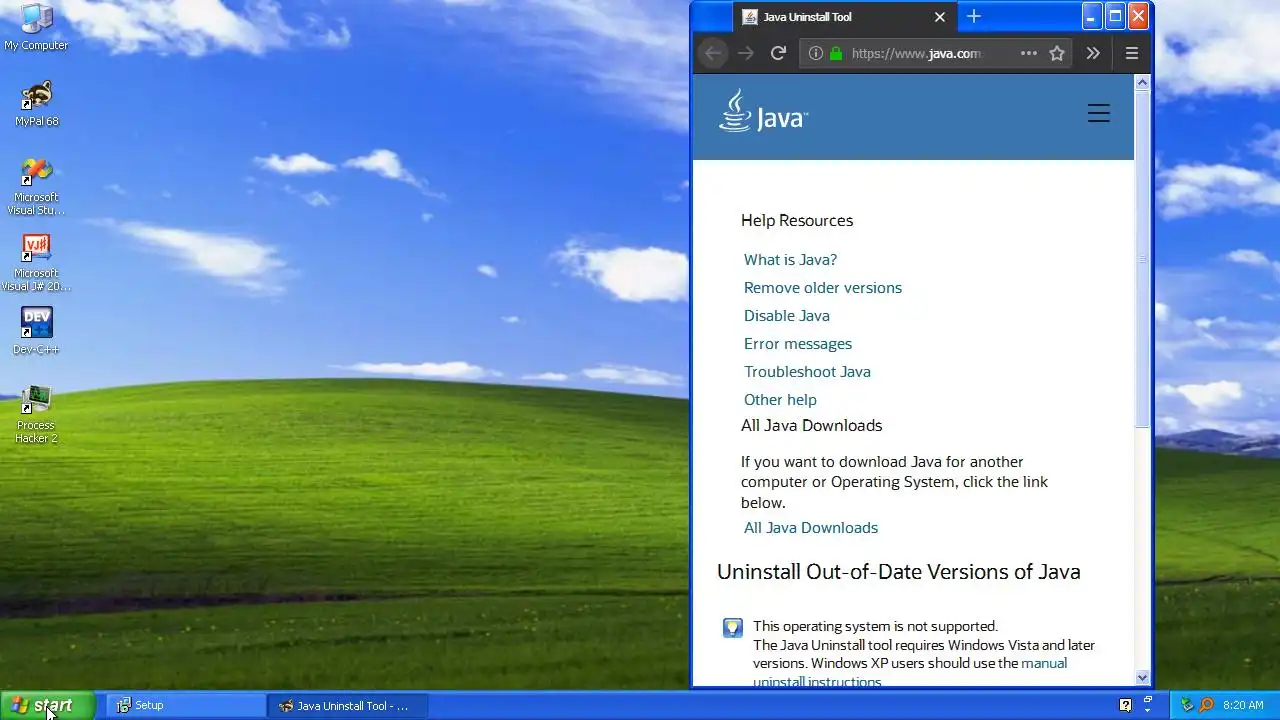Click the Java logo on the page
This screenshot has height=720, width=1280.
coord(763,111)
